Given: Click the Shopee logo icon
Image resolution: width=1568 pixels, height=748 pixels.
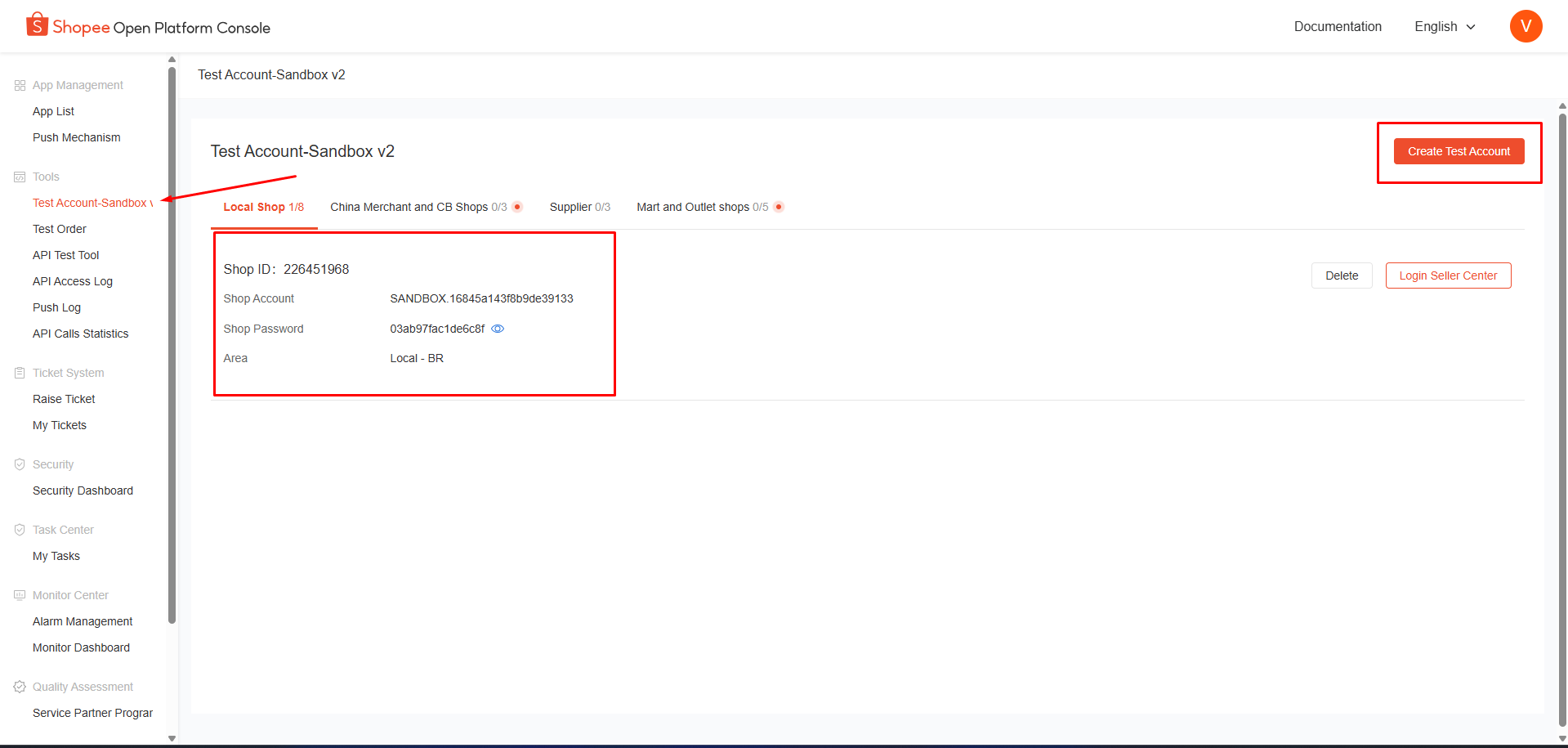Looking at the screenshot, I should click(37, 25).
